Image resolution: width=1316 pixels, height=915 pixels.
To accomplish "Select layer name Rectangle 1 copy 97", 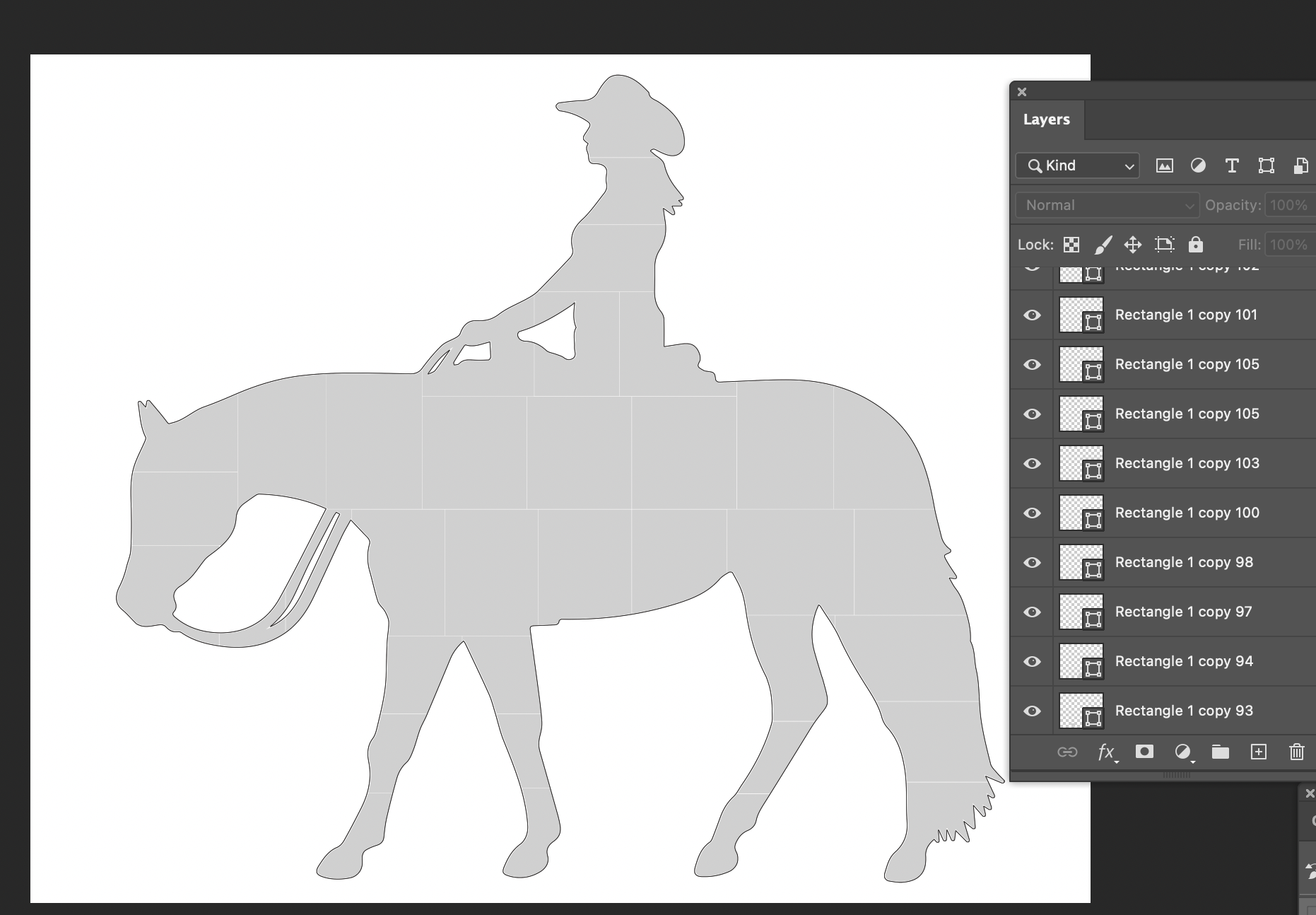I will [x=1183, y=612].
